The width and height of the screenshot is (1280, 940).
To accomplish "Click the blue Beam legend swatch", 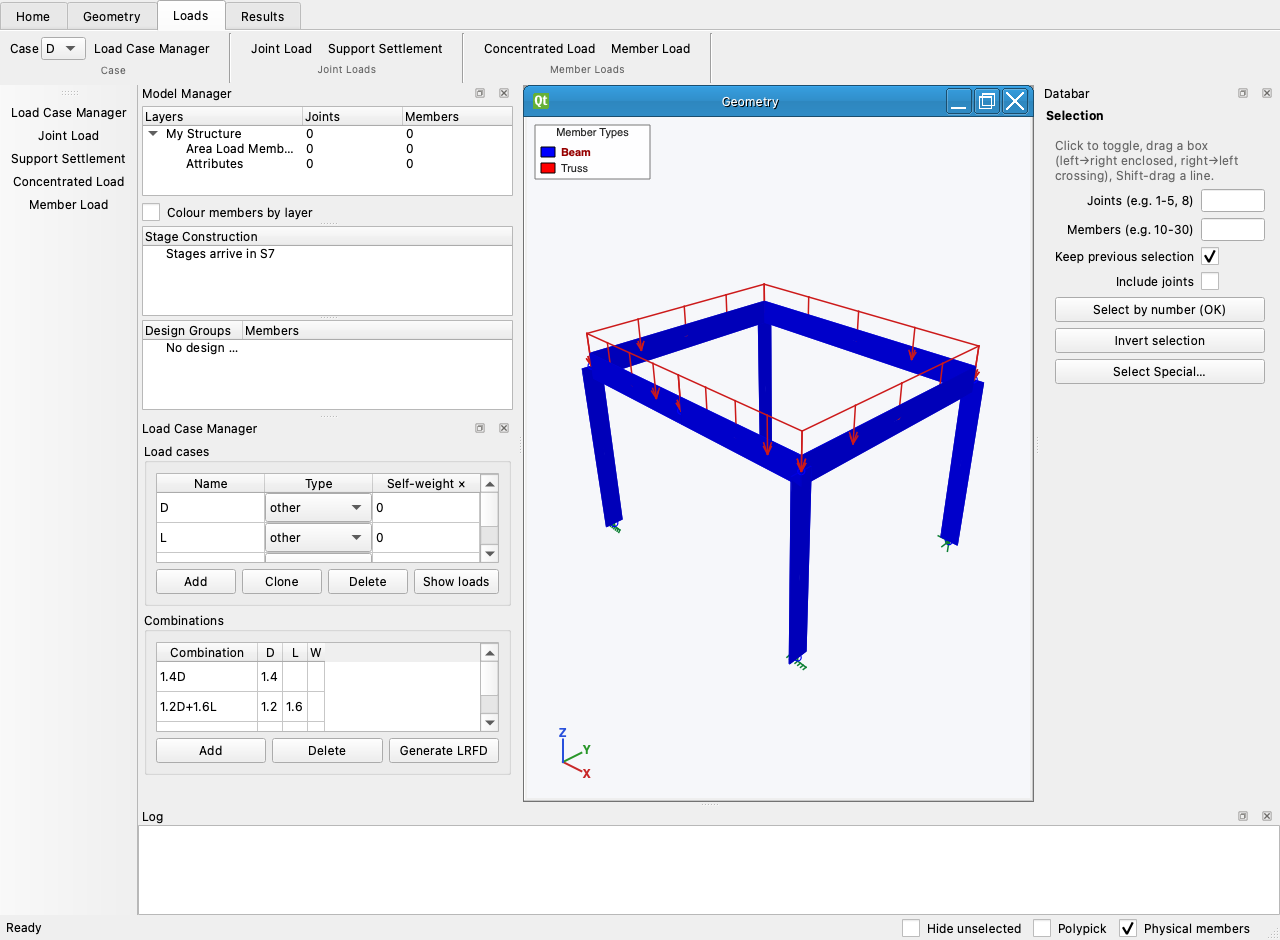I will click(x=548, y=152).
